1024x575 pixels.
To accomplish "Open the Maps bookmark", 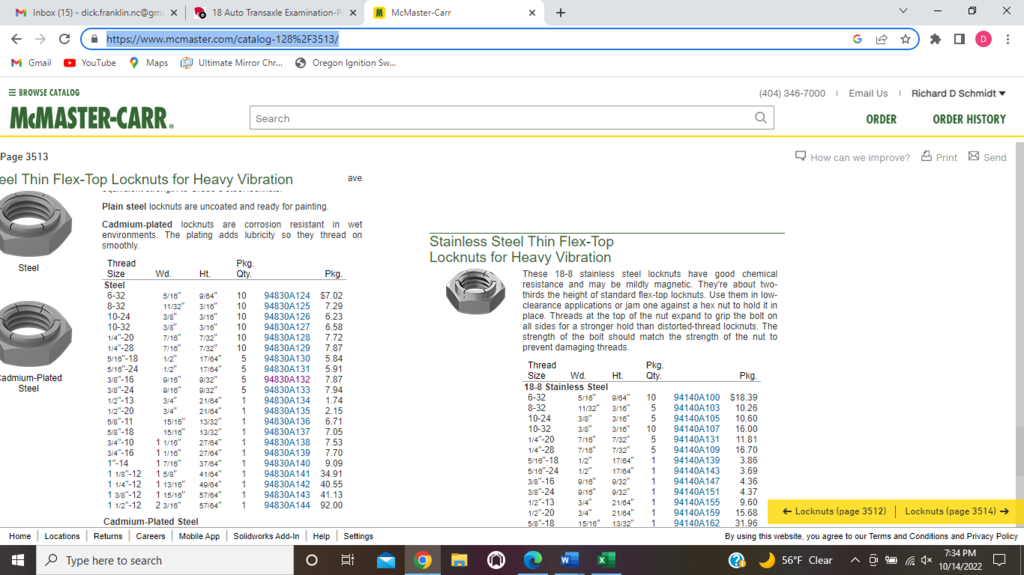I will (x=149, y=63).
